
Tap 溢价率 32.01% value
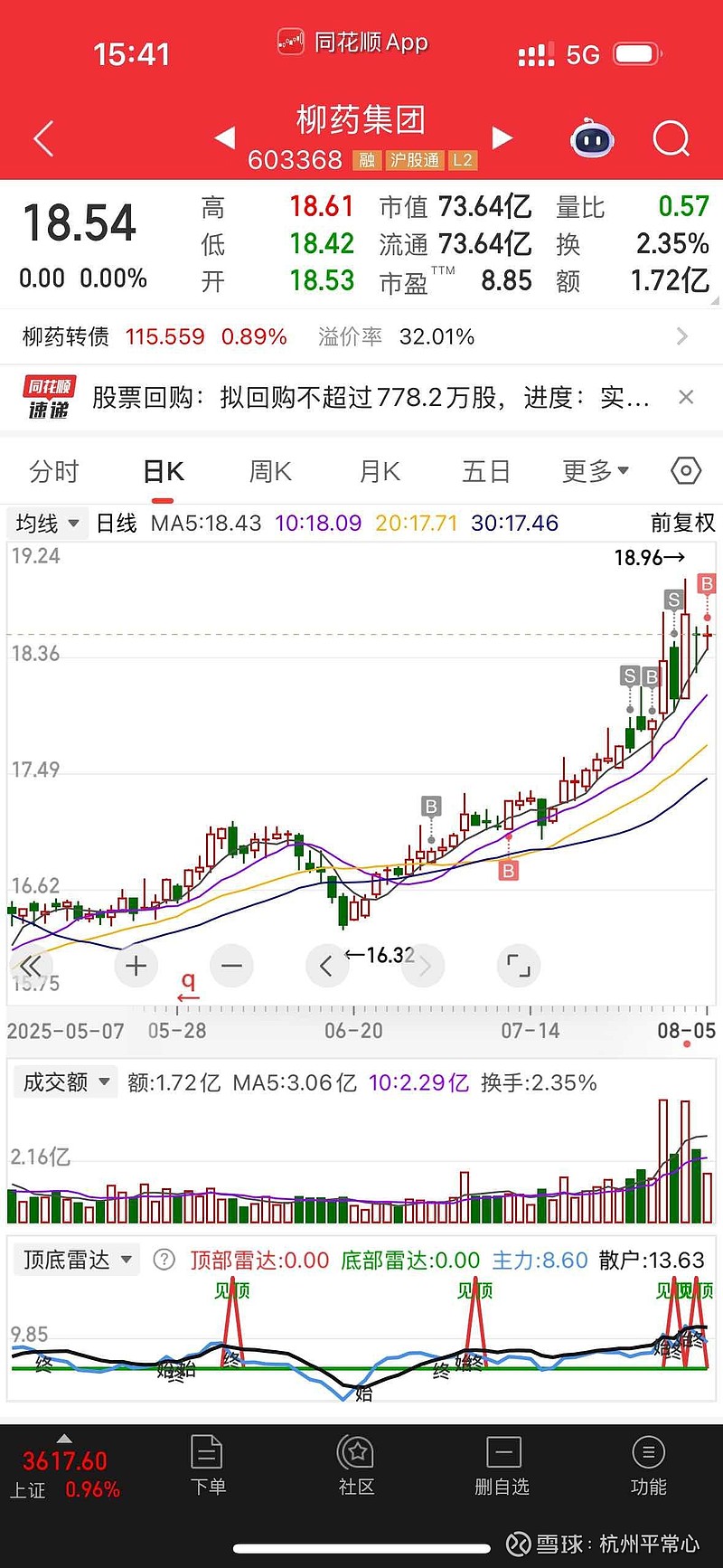pos(437,336)
